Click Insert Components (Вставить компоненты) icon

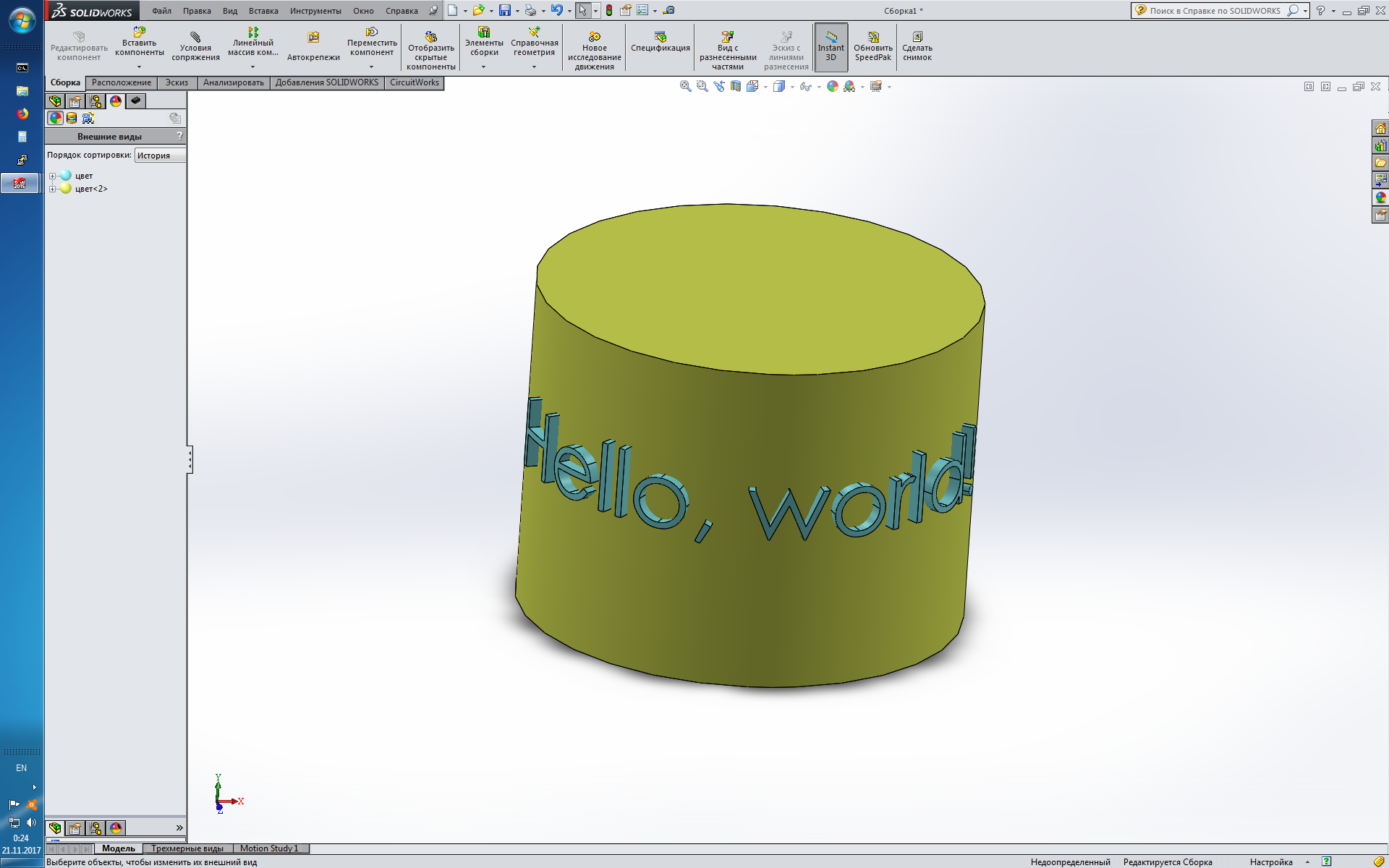click(x=139, y=33)
